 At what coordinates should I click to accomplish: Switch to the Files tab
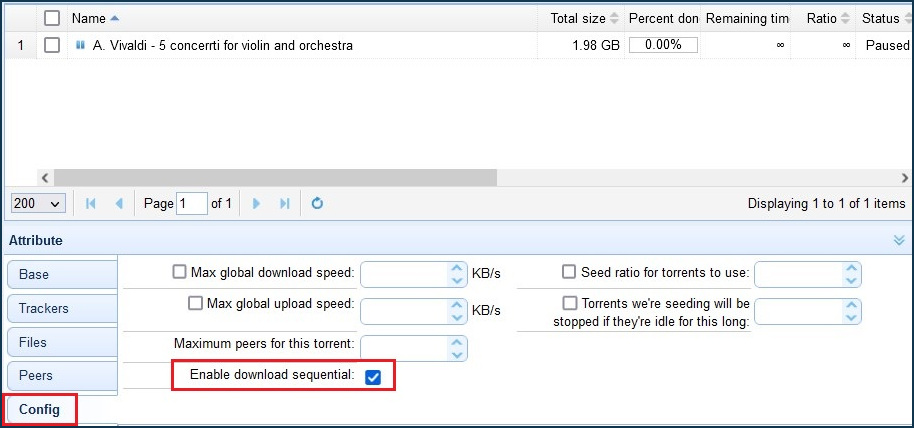point(62,342)
